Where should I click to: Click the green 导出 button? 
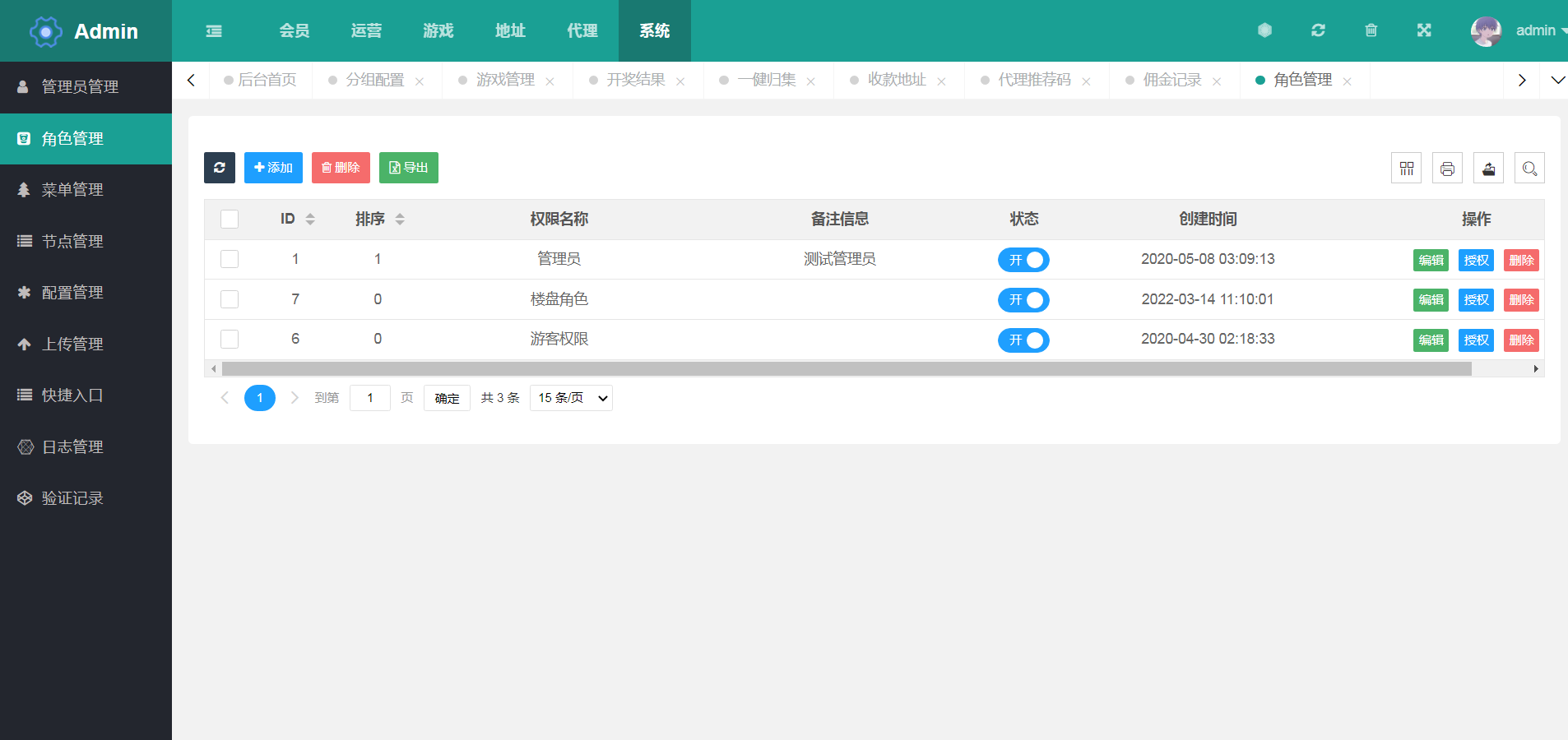tap(409, 168)
